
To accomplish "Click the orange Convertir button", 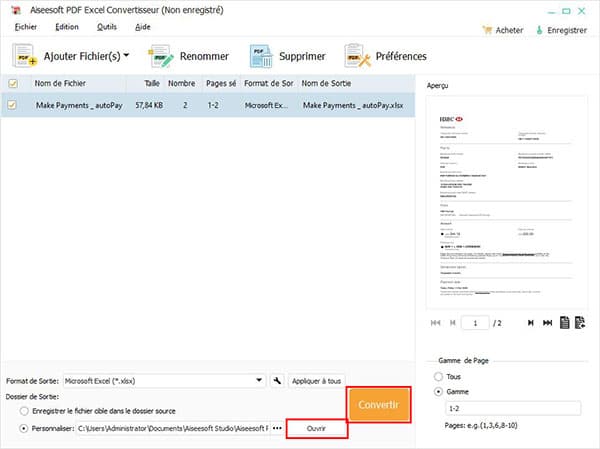I will pyautogui.click(x=379, y=405).
